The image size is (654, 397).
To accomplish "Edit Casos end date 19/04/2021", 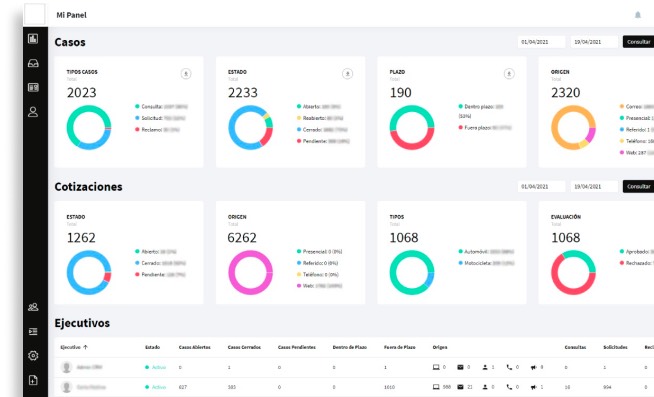I will [594, 42].
